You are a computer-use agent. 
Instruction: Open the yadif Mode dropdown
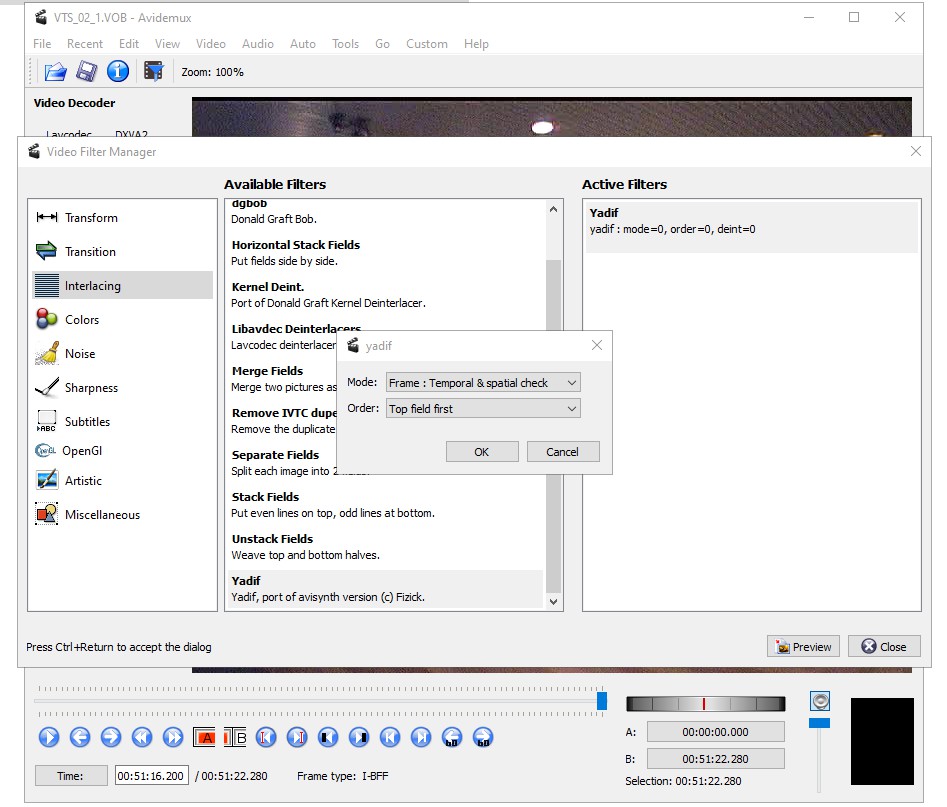click(483, 382)
